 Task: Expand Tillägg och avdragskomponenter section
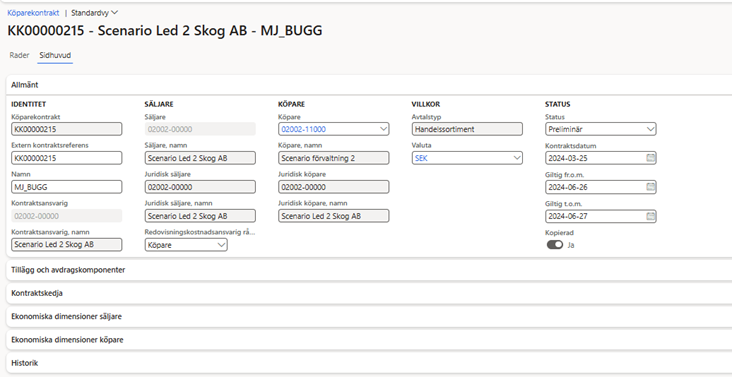369,270
